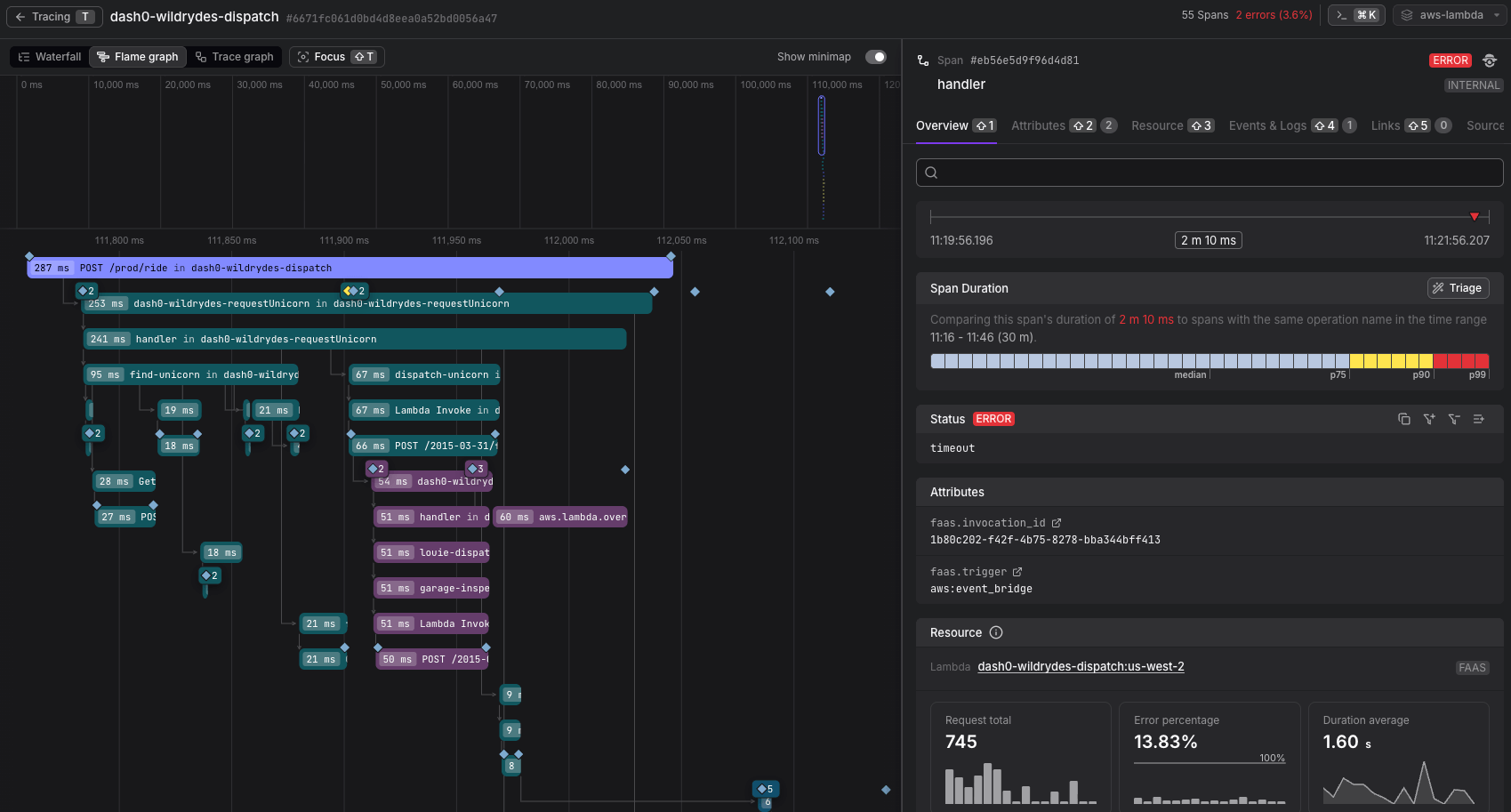Click the trace ID #6671fc061d0bd4d8eea0a52bd0056a47
Viewport: 1511px width, 812px height.
(391, 18)
